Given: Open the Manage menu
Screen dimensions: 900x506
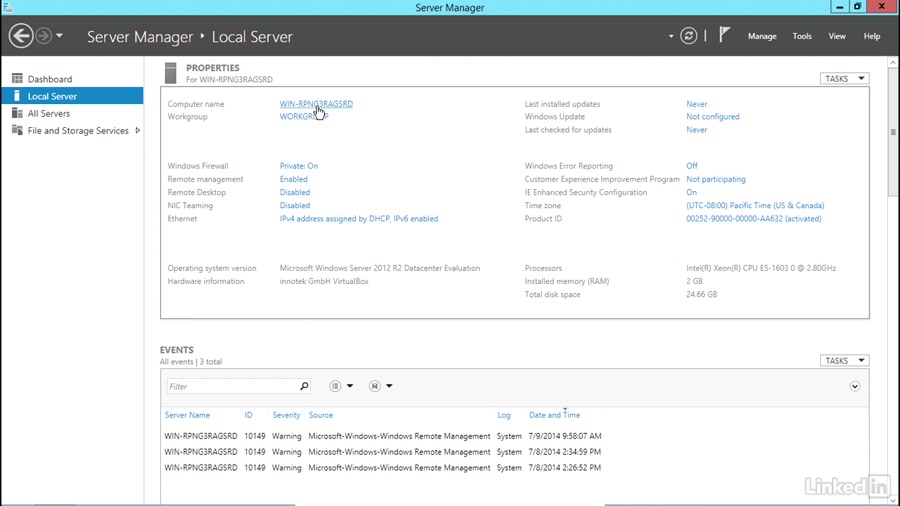Looking at the screenshot, I should coord(762,36).
